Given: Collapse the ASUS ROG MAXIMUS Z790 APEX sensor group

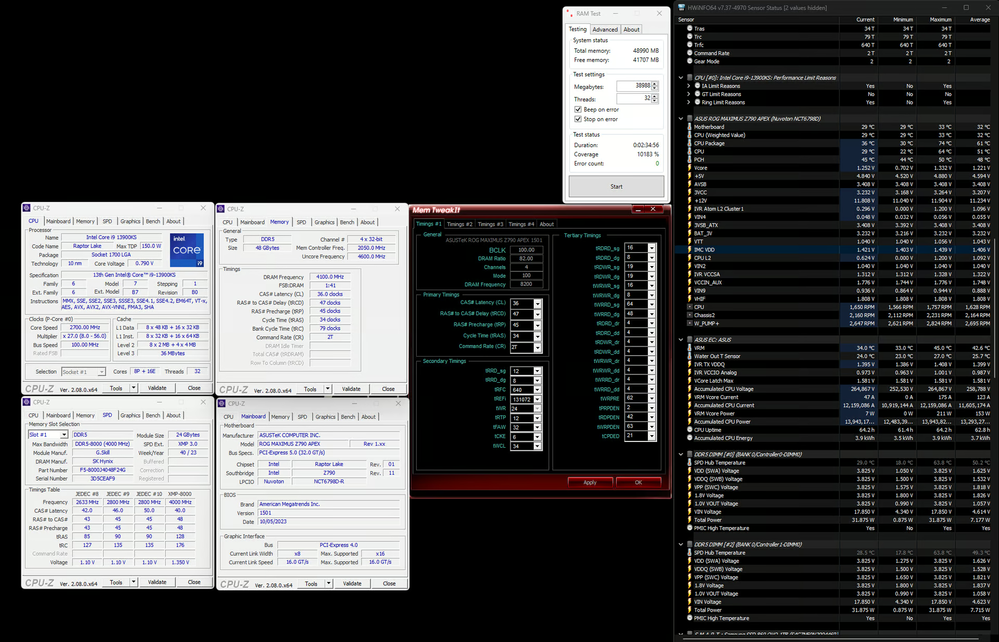Looking at the screenshot, I should point(681,118).
